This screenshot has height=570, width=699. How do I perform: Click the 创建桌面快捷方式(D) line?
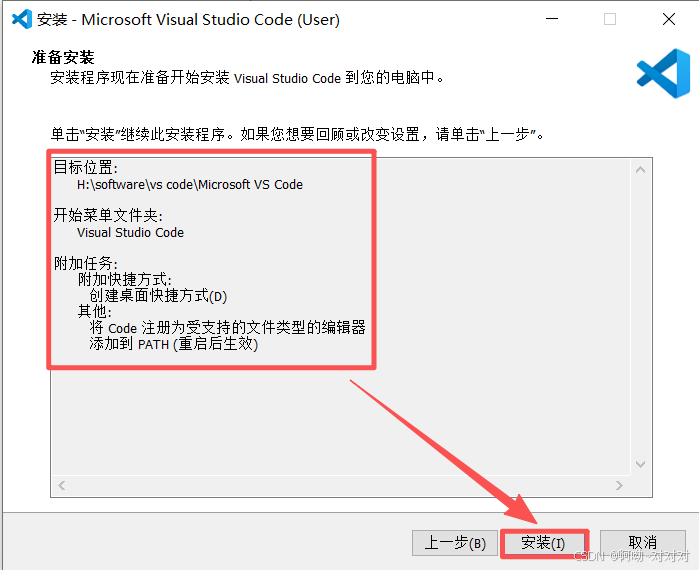tap(158, 296)
